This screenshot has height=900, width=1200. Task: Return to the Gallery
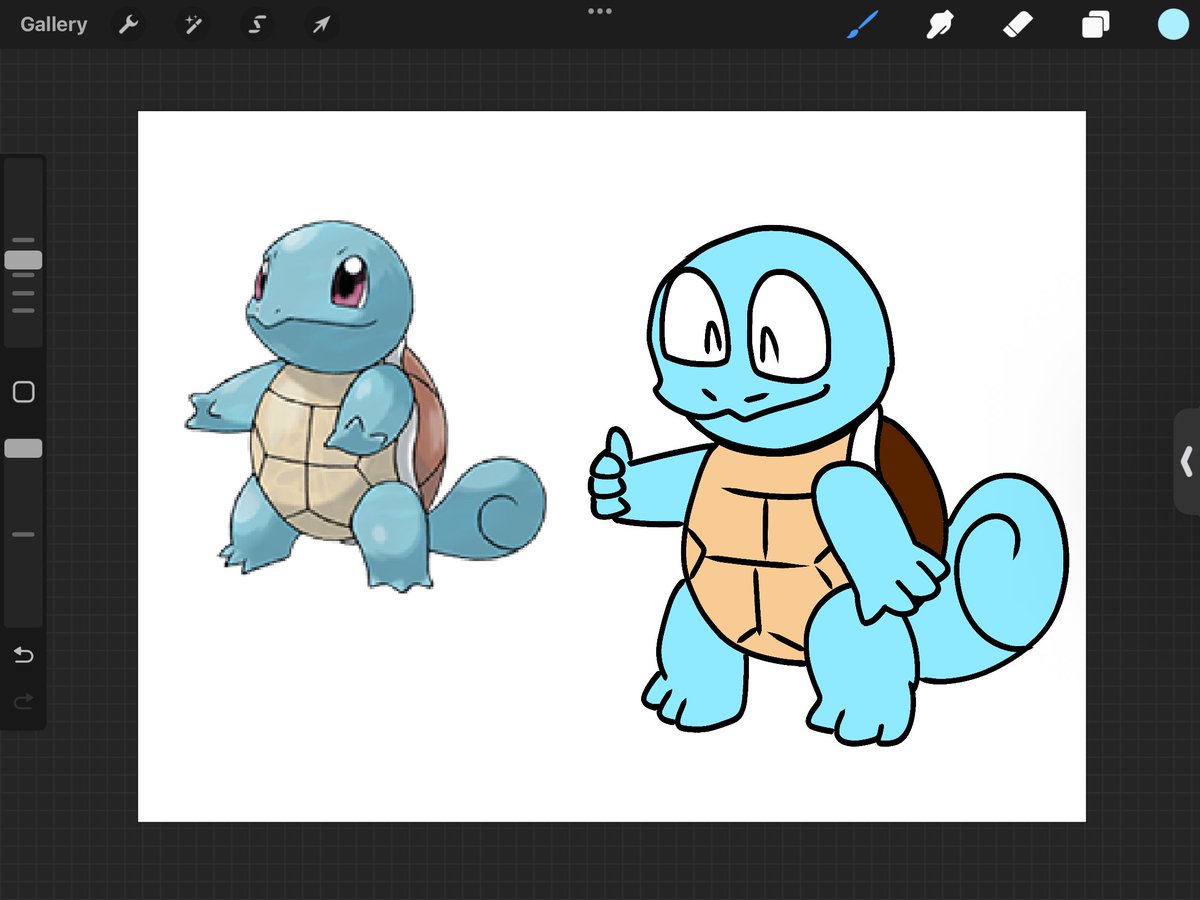point(53,24)
